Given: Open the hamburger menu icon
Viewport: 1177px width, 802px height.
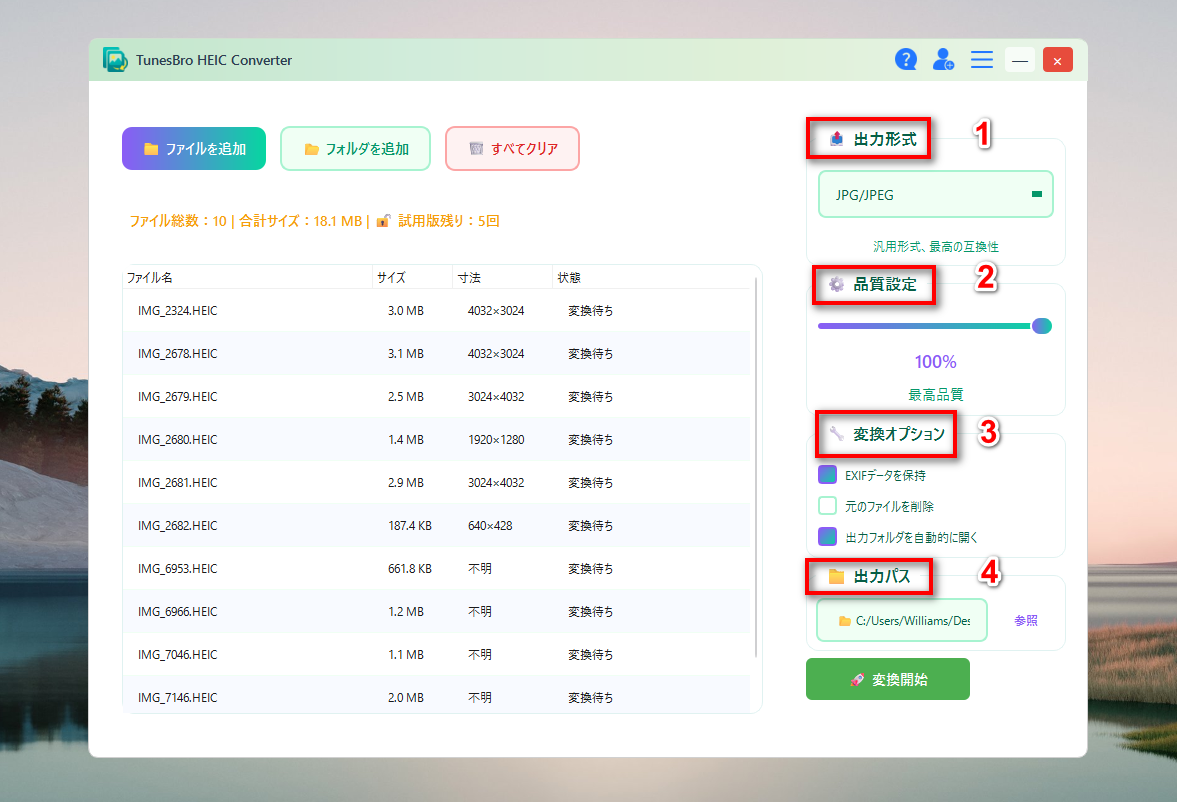Looking at the screenshot, I should click(x=982, y=60).
